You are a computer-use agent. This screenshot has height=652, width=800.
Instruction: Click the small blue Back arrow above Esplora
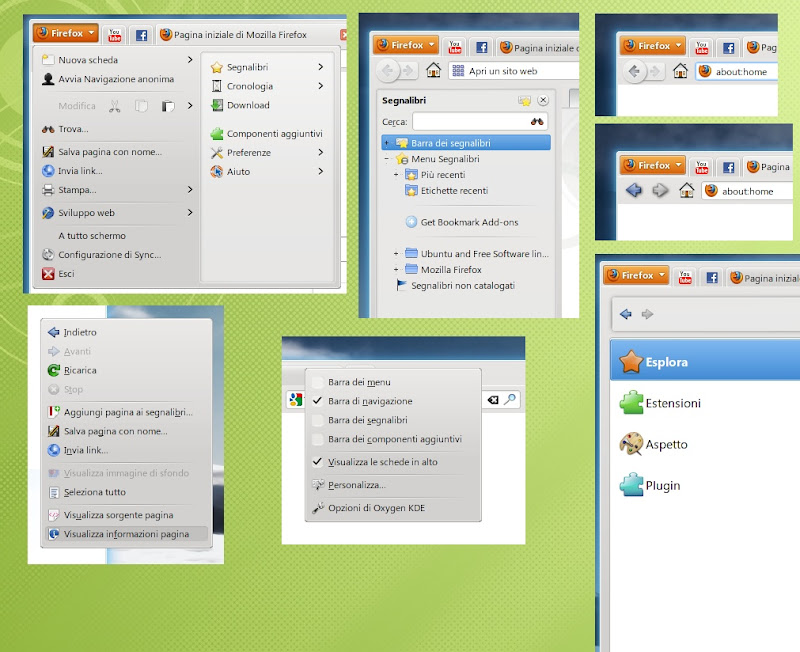tap(626, 314)
